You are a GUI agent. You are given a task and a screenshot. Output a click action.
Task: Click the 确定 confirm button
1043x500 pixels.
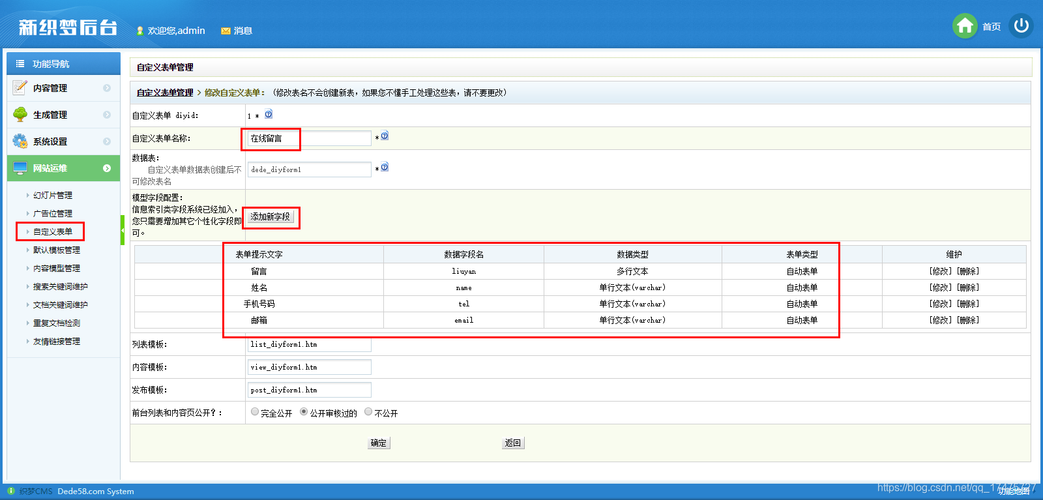(x=379, y=443)
